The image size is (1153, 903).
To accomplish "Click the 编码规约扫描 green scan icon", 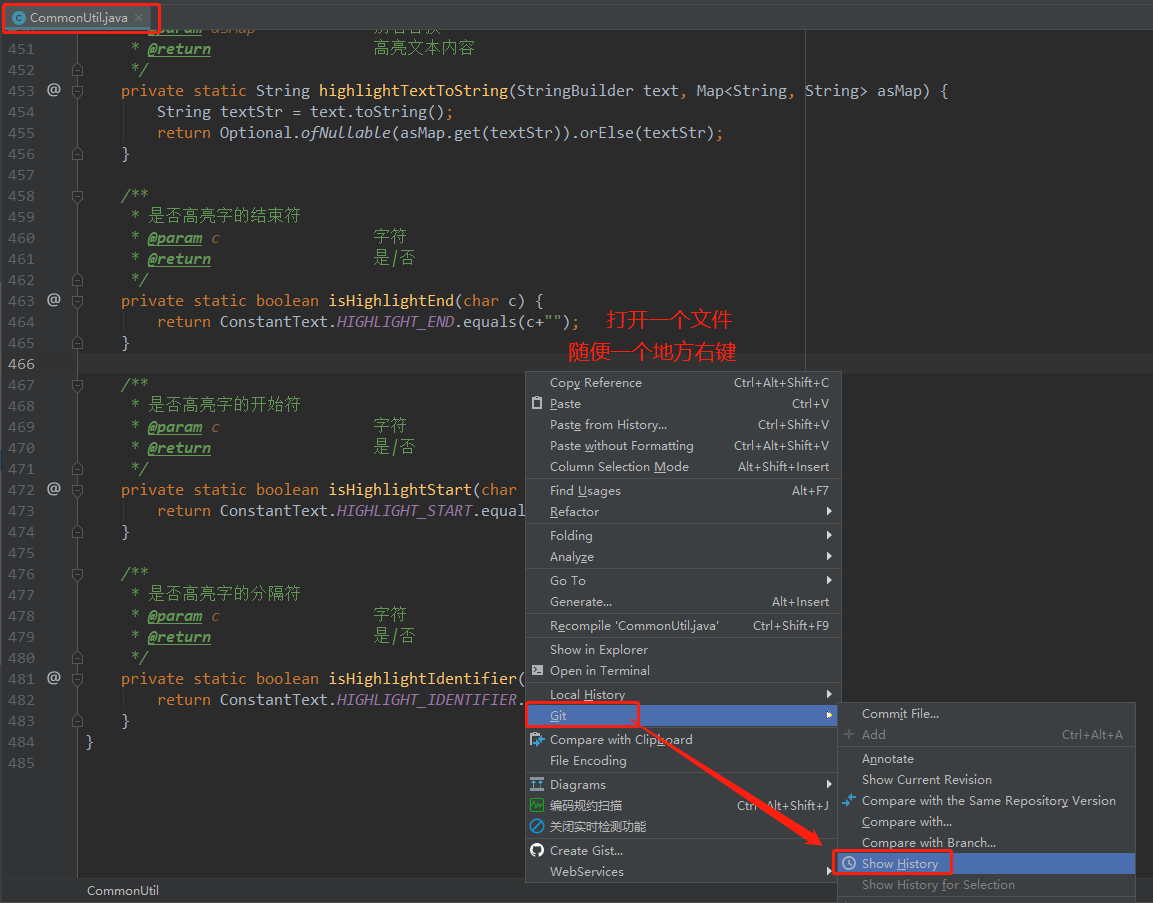I will click(537, 805).
